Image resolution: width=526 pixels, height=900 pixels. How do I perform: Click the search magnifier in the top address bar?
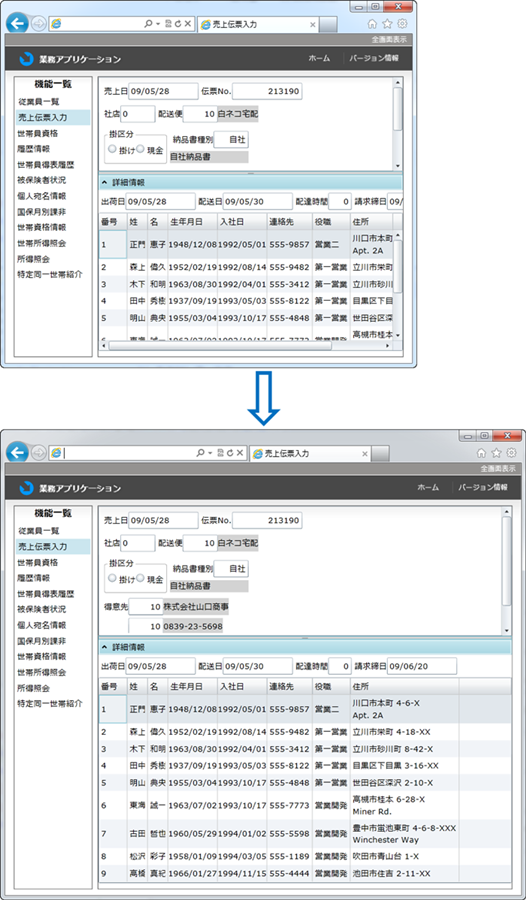coord(149,24)
